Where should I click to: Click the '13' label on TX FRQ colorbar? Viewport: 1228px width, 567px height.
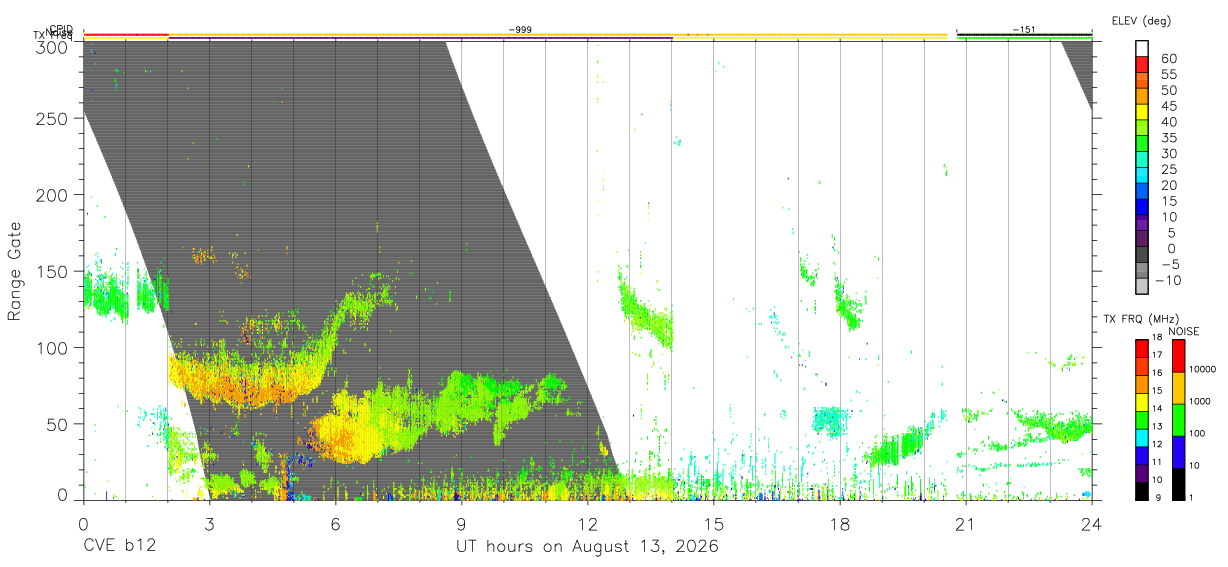click(1158, 427)
